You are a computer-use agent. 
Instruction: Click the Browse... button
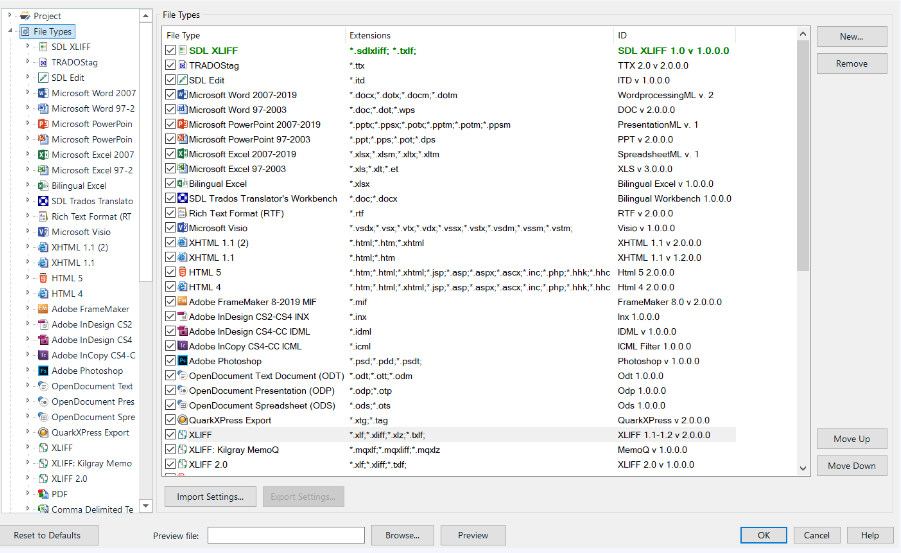(x=402, y=535)
